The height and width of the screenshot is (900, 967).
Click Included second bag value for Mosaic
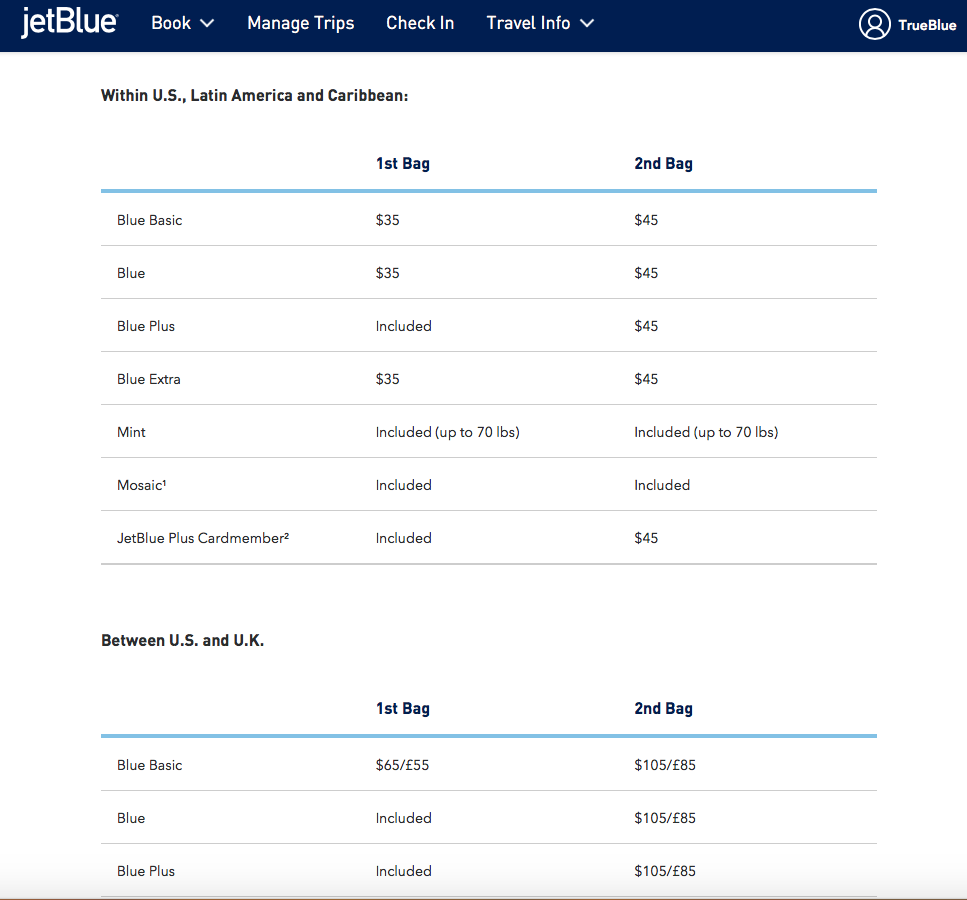(x=662, y=485)
